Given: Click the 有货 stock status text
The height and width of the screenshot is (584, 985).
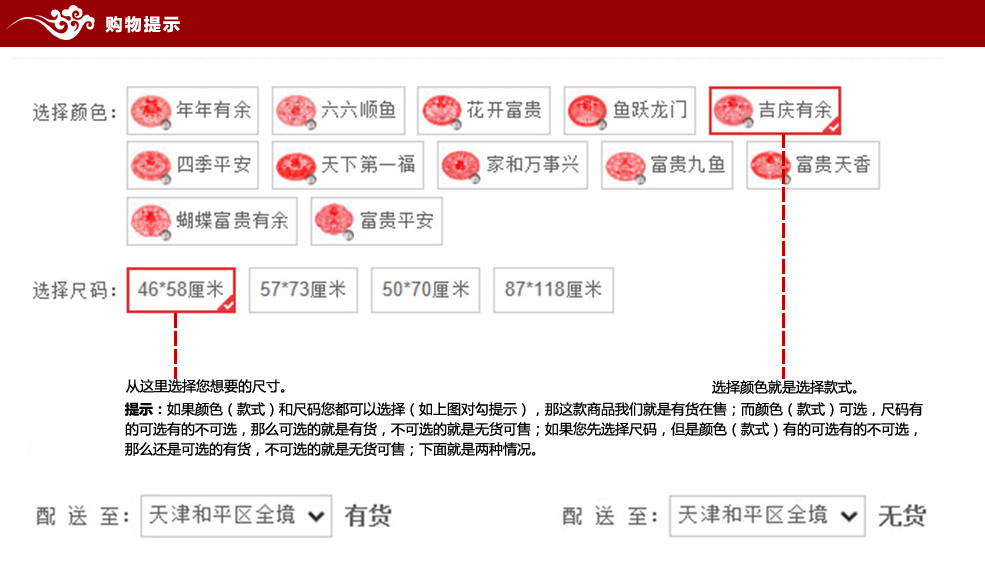Looking at the screenshot, I should point(368,516).
